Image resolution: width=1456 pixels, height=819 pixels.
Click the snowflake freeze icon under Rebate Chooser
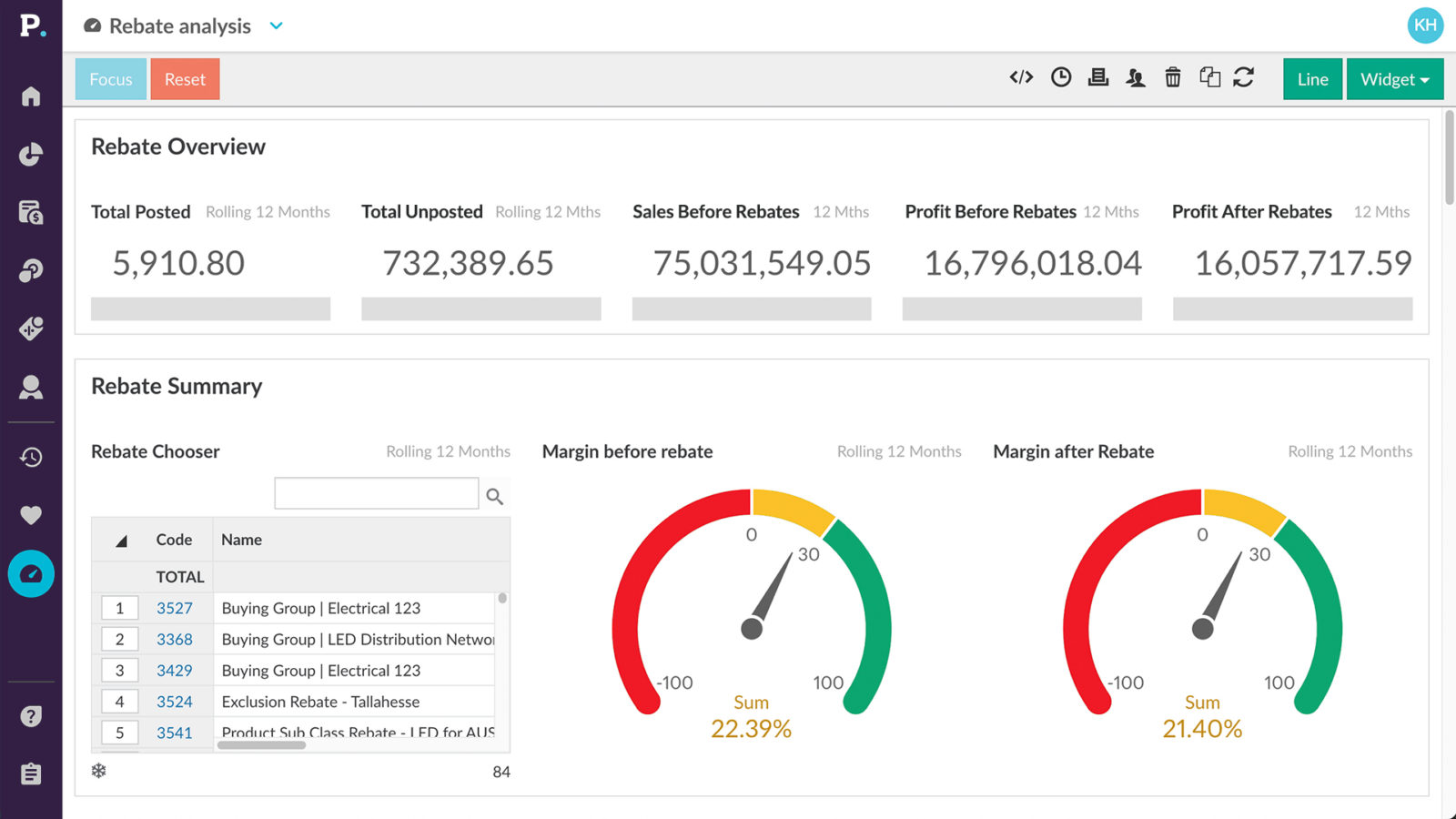click(98, 771)
